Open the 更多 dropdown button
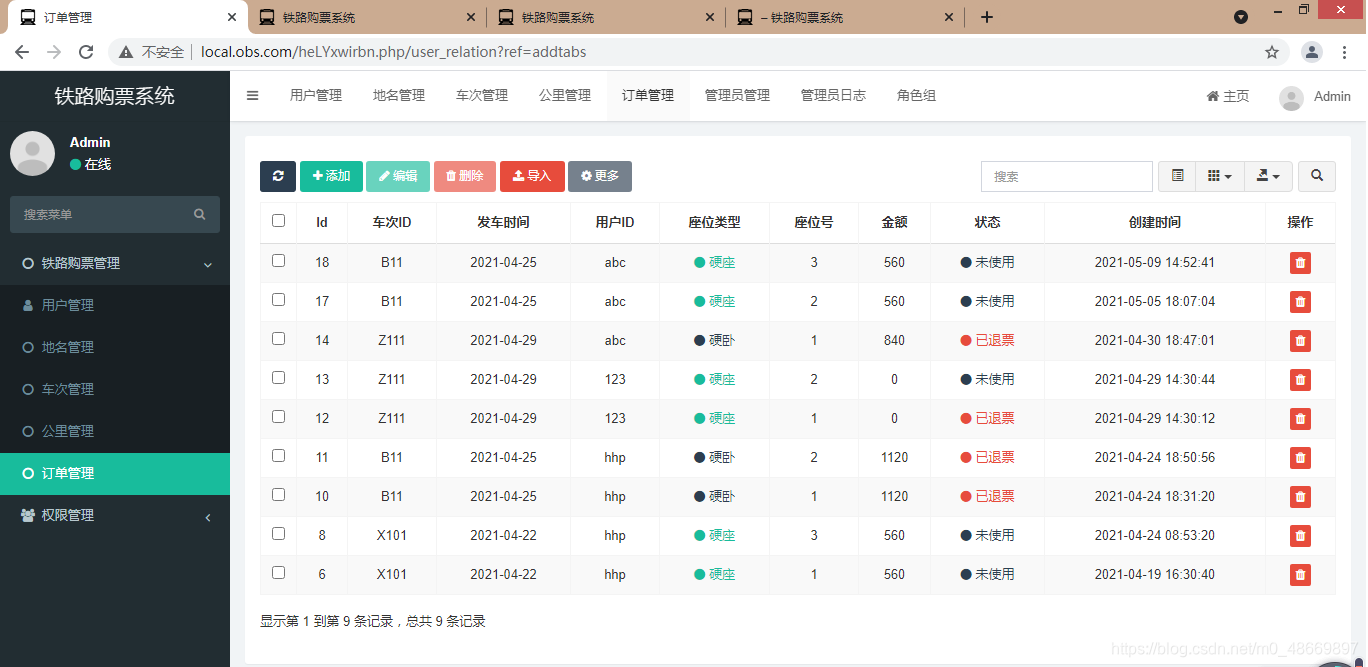The image size is (1368, 667). (600, 176)
